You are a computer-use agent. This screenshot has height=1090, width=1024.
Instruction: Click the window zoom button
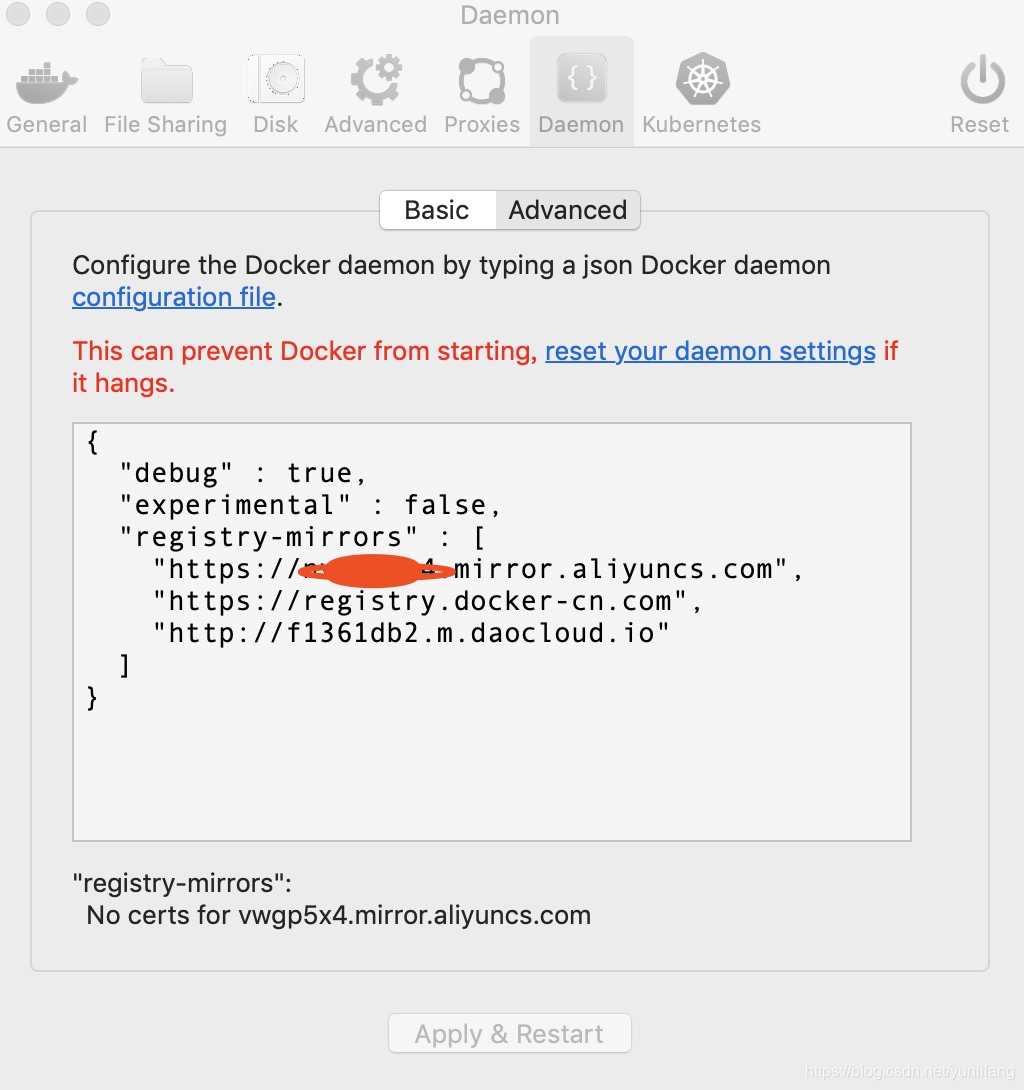[98, 13]
